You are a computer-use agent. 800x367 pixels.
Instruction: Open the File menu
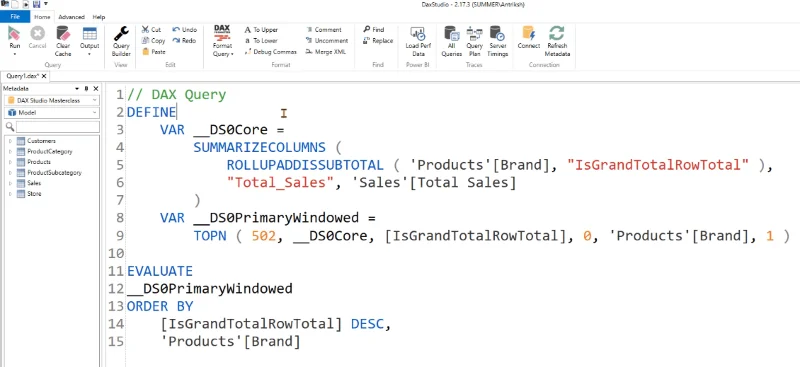(x=15, y=17)
